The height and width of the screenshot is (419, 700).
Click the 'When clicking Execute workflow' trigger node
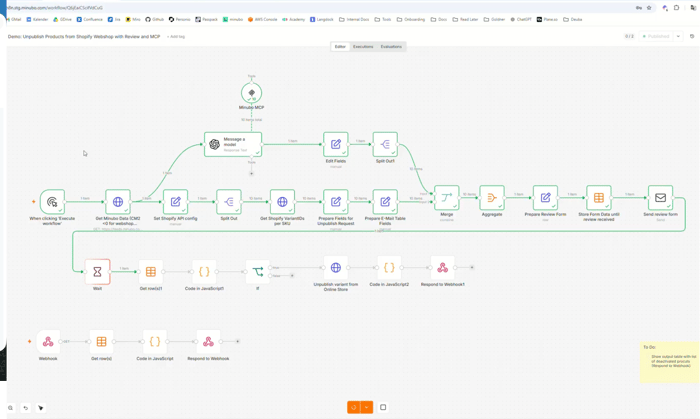(x=52, y=202)
